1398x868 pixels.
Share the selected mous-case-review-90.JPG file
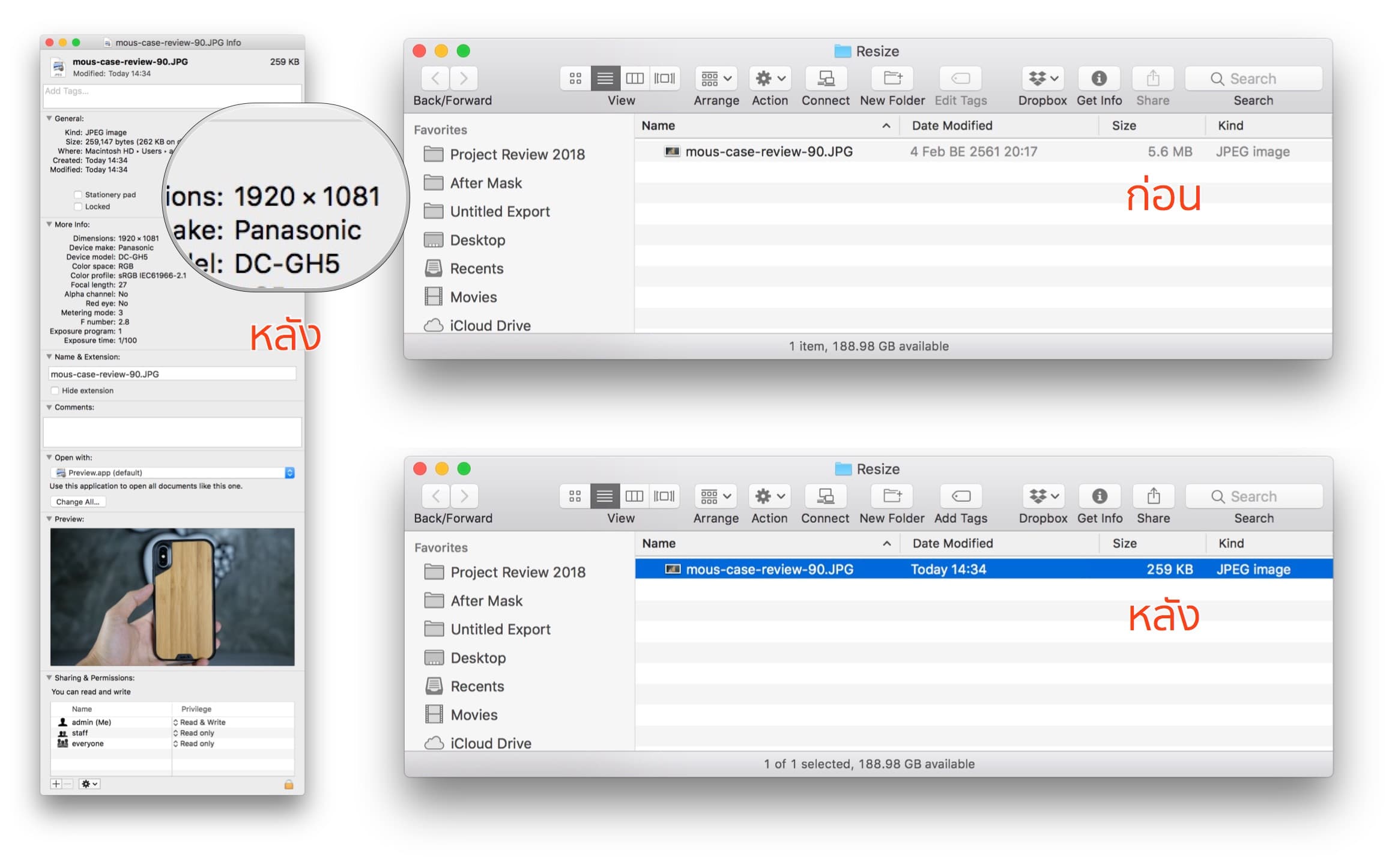tap(1152, 496)
